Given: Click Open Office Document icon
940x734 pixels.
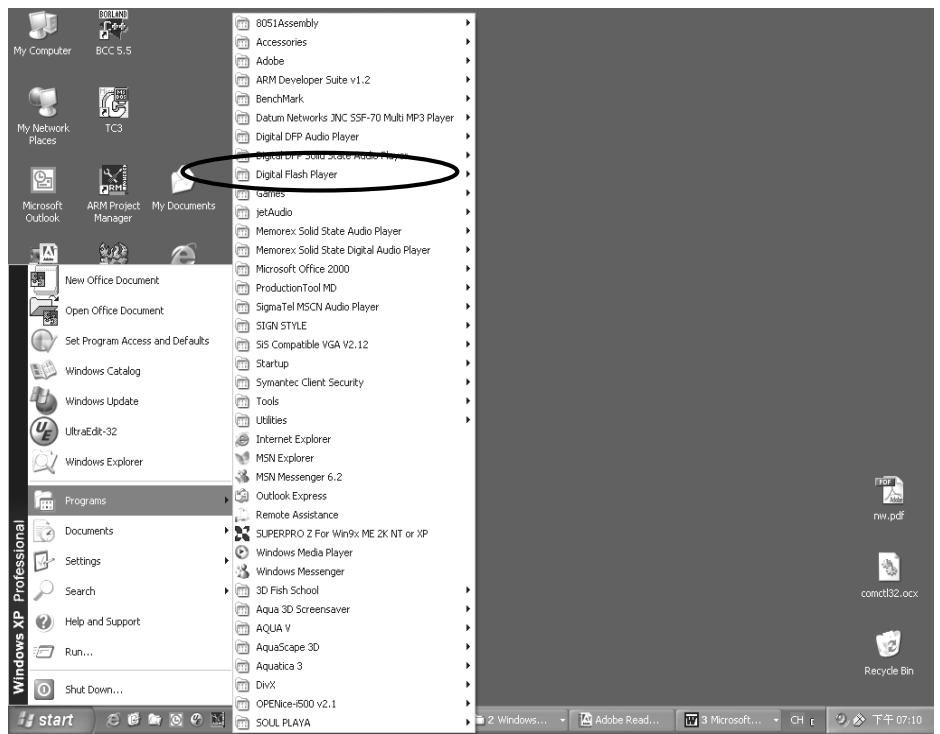Looking at the screenshot, I should [x=44, y=311].
